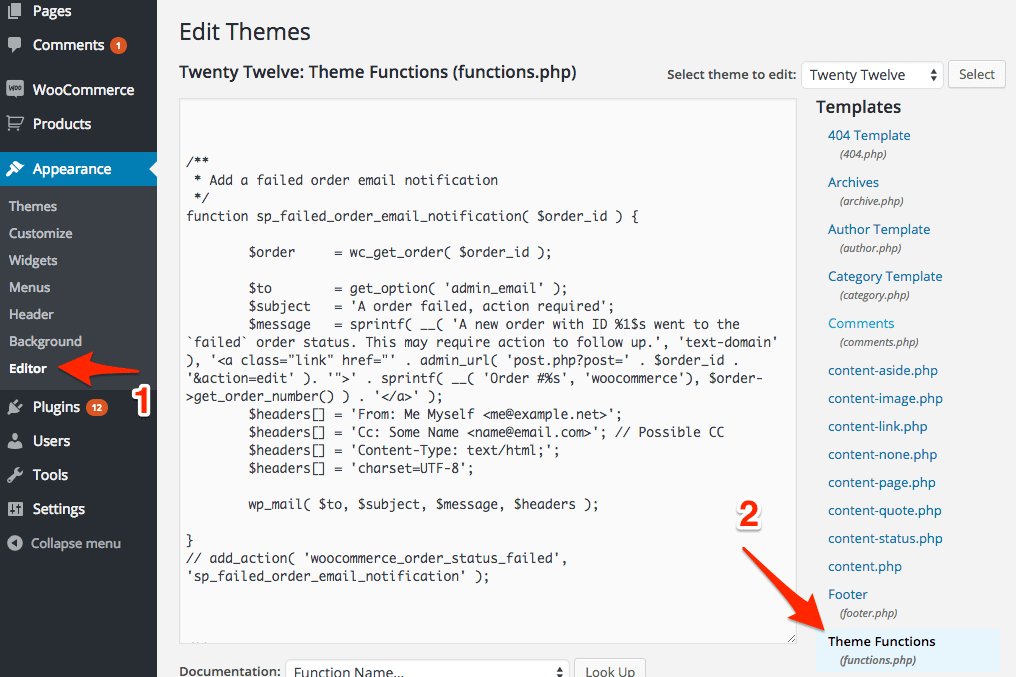Image resolution: width=1016 pixels, height=677 pixels.
Task: Open the Select theme to edit dropdown
Action: (x=871, y=74)
